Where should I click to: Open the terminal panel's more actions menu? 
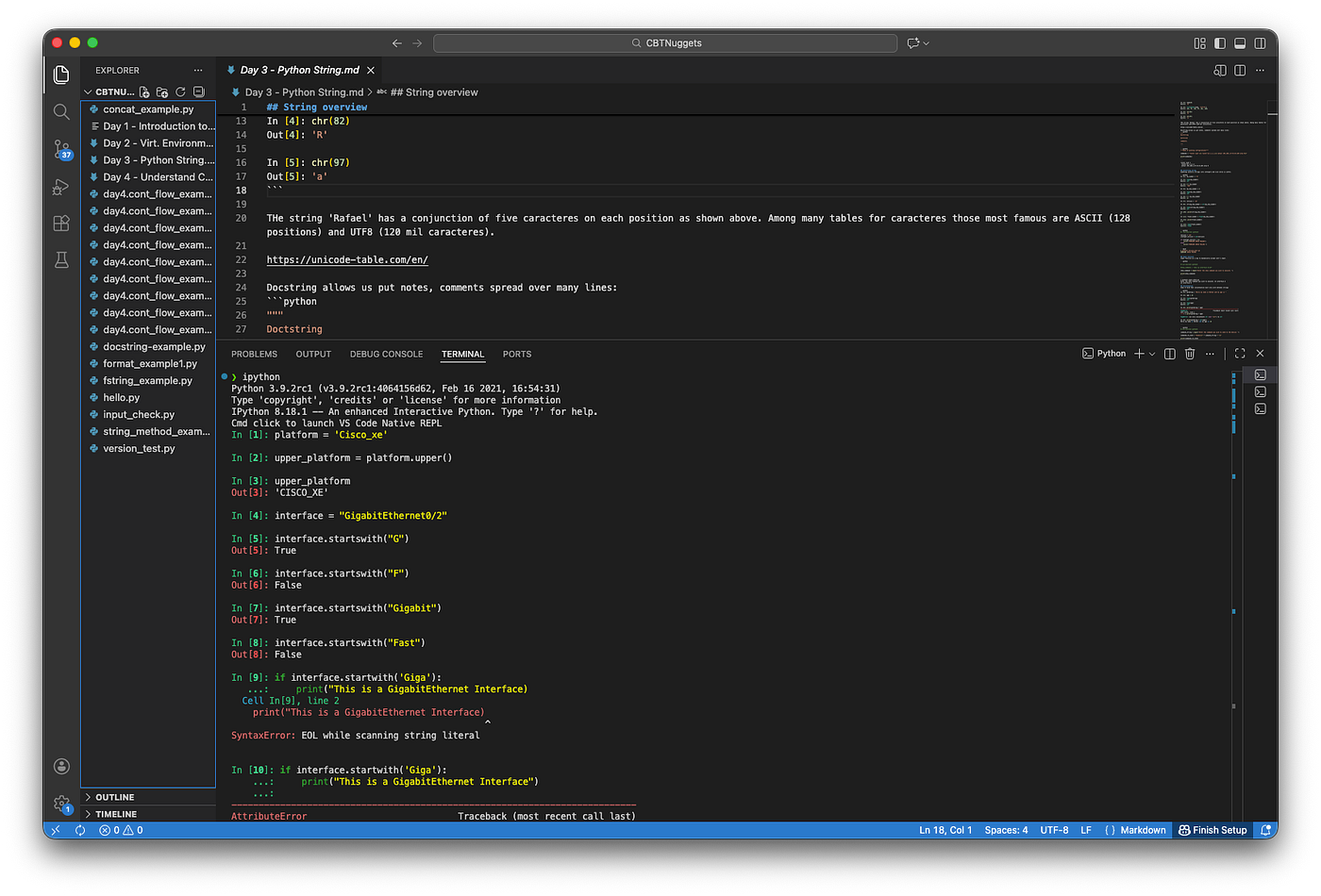(x=1210, y=354)
